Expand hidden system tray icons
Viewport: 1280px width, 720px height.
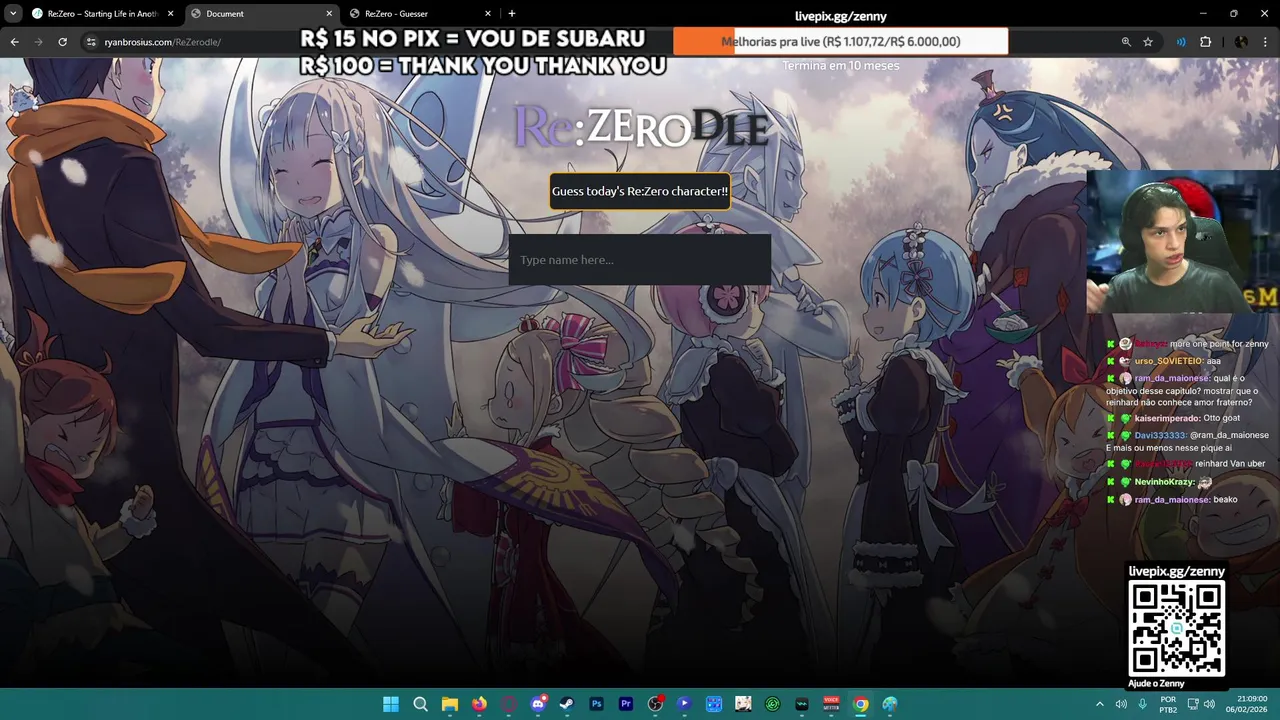[1100, 704]
